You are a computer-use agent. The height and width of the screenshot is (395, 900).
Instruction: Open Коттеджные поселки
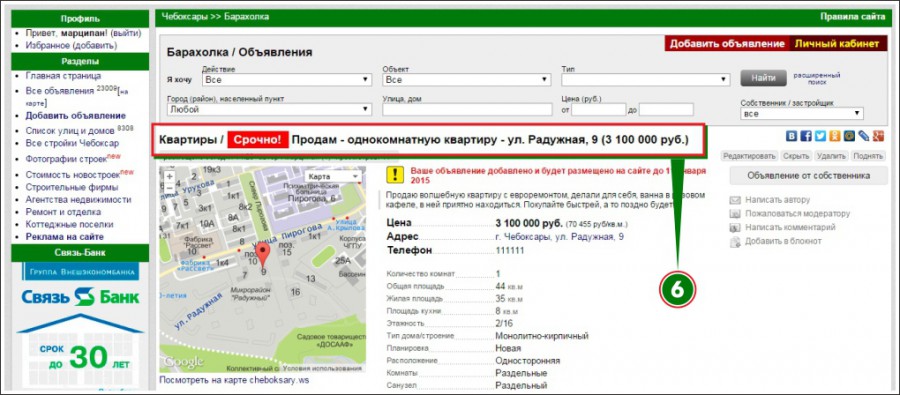point(69,224)
